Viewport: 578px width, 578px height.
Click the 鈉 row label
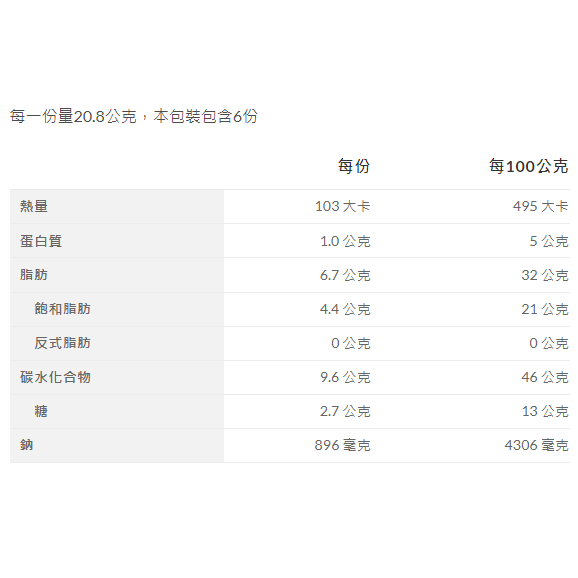[x=27, y=445]
